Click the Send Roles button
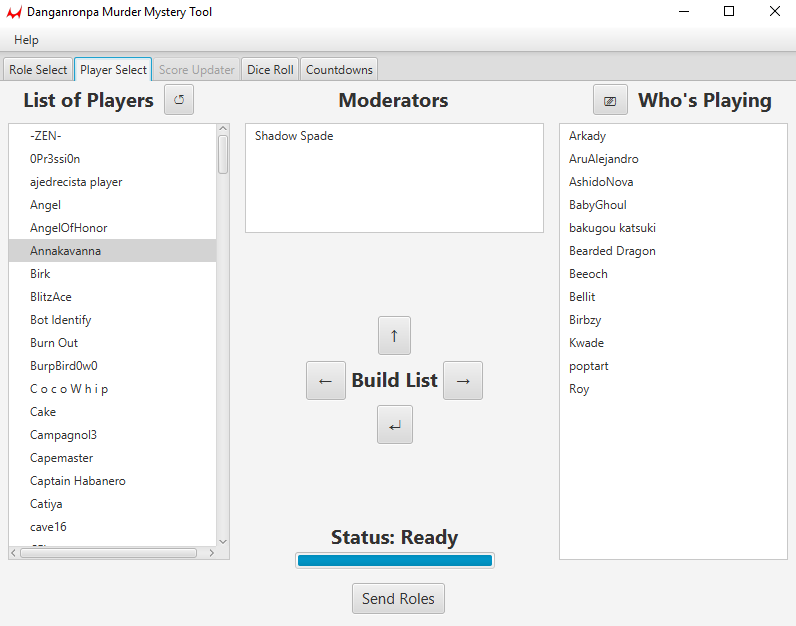The height and width of the screenshot is (626, 796). tap(399, 599)
